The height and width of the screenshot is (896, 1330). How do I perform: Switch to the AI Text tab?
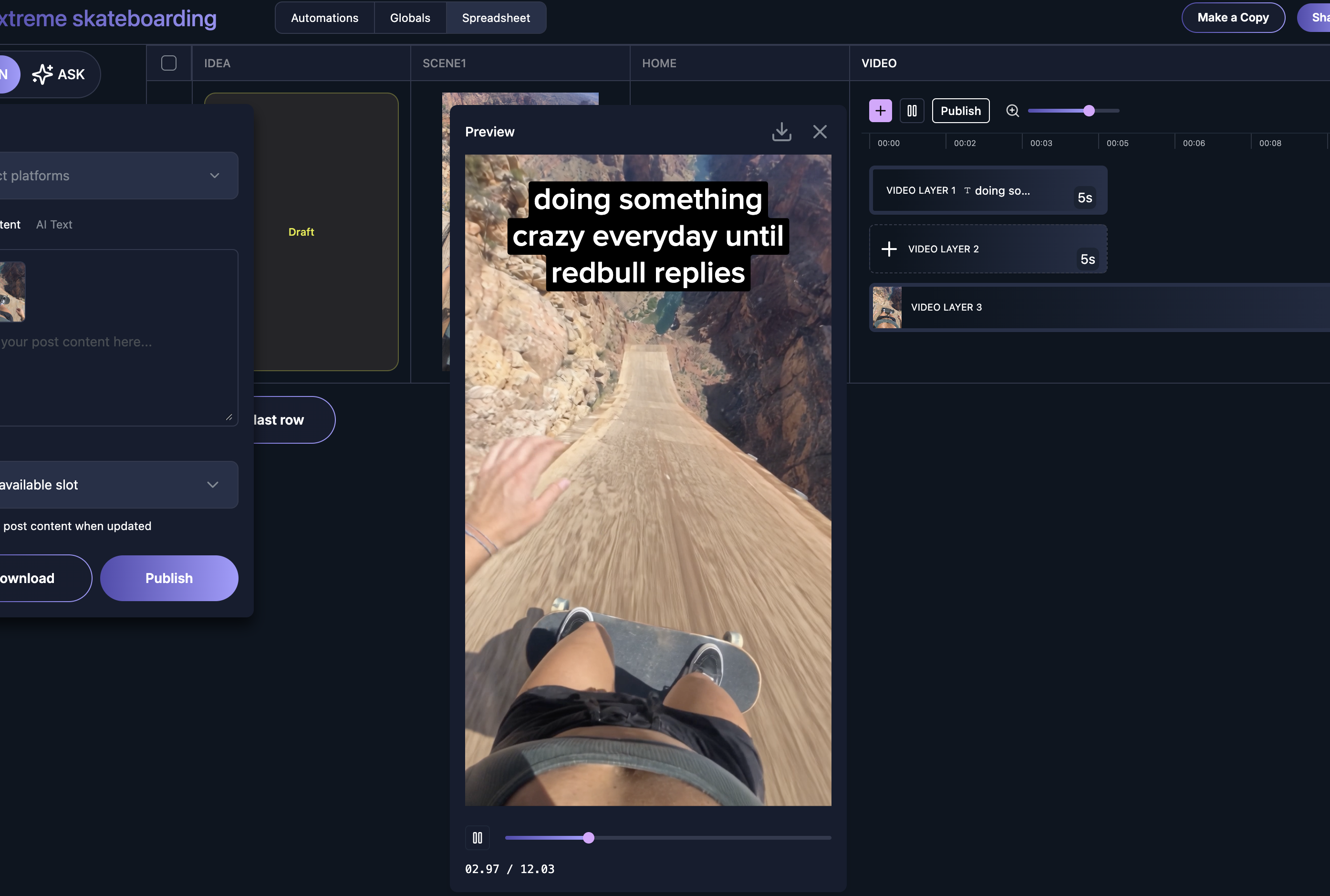(54, 225)
